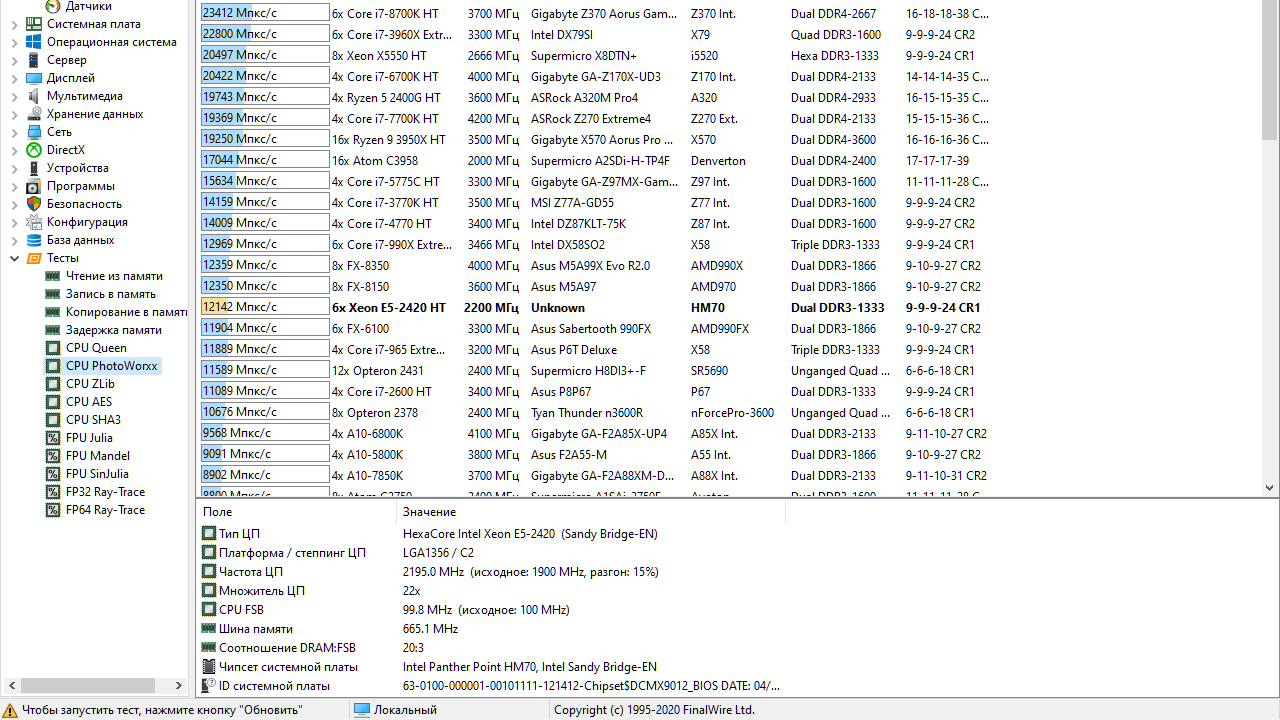The height and width of the screenshot is (720, 1280).
Task: Expand the Устройства tree node
Action: click(15, 168)
